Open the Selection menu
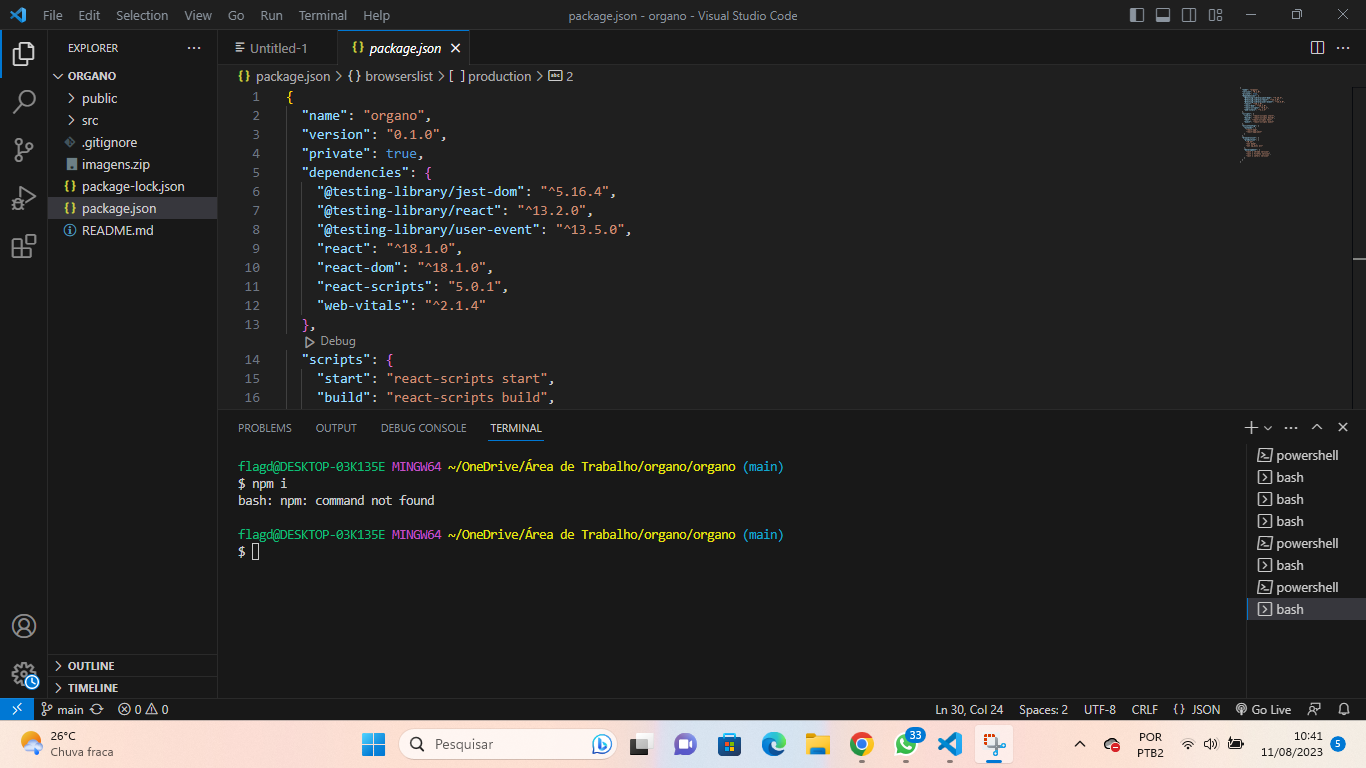The image size is (1366, 768). 142,15
